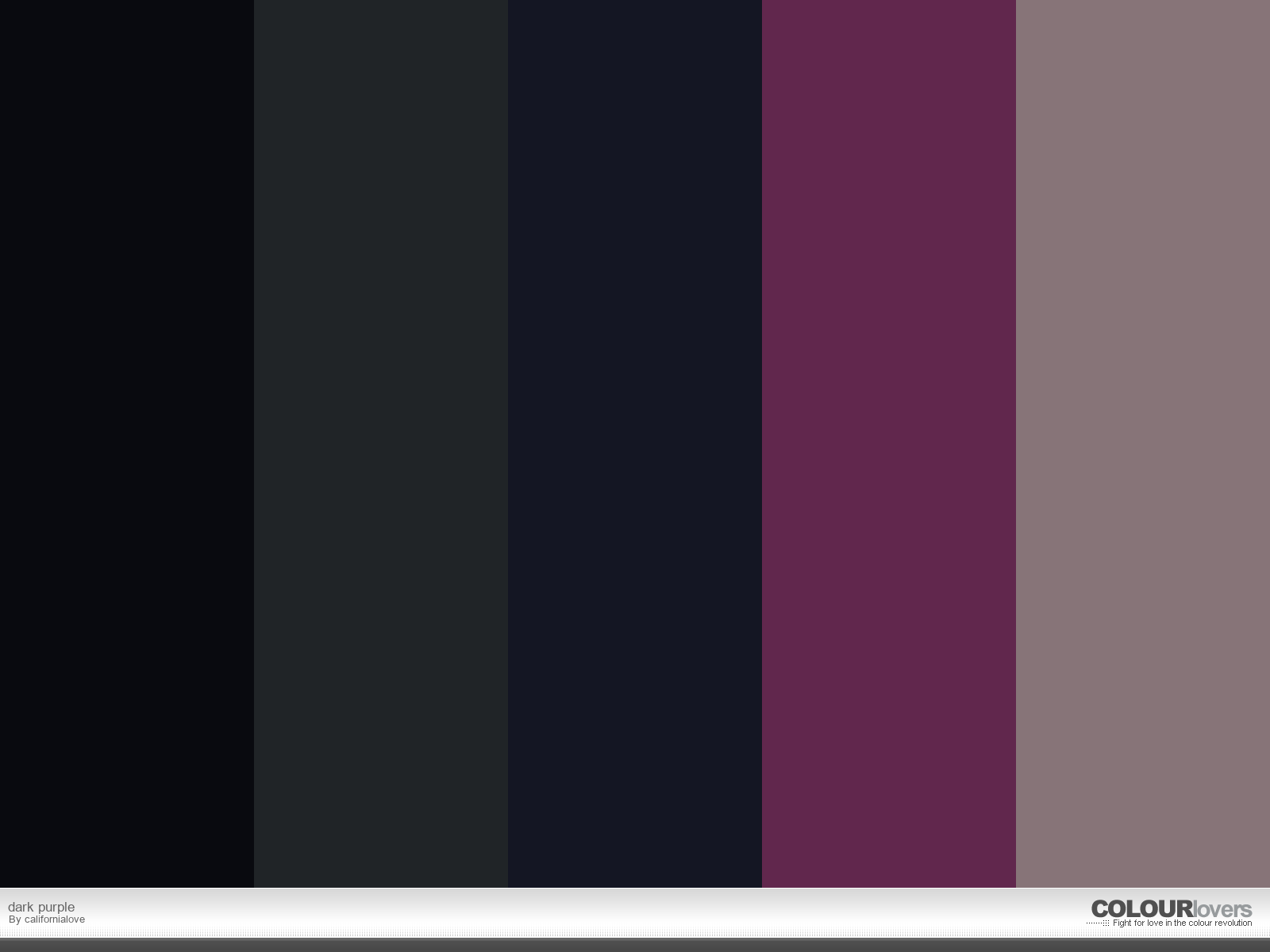Click the bold 'COLOUR' part of the logo
This screenshot has width=1270, height=952.
coord(1141,909)
